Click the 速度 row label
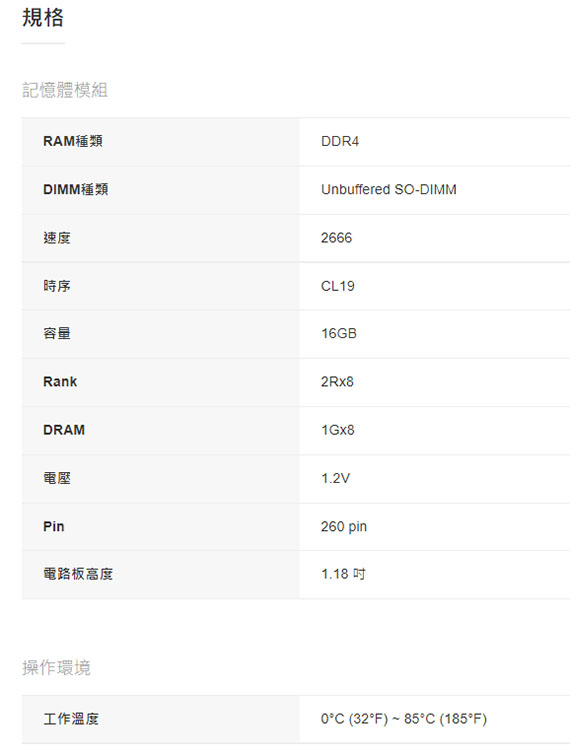570x754 pixels. 57,238
